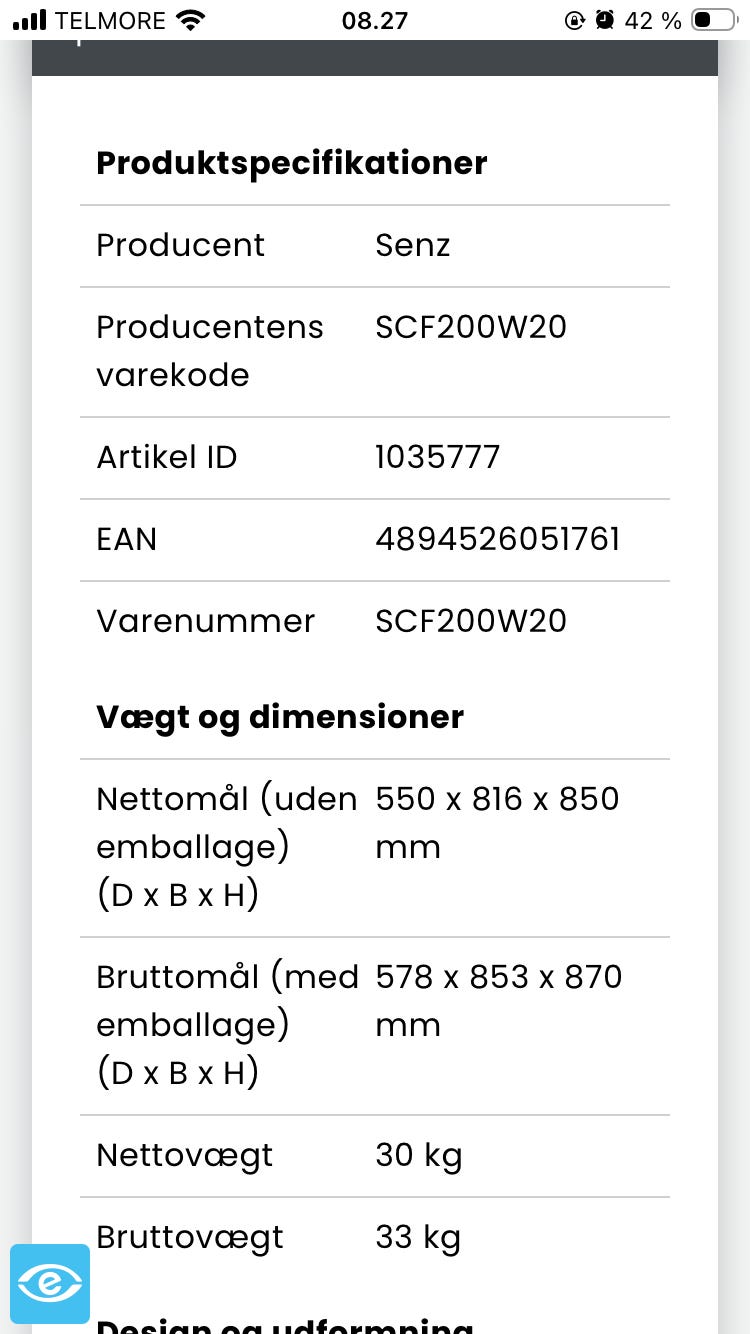This screenshot has height=1334, width=750.
Task: Tap the 08.27 clock in status bar
Action: [375, 20]
